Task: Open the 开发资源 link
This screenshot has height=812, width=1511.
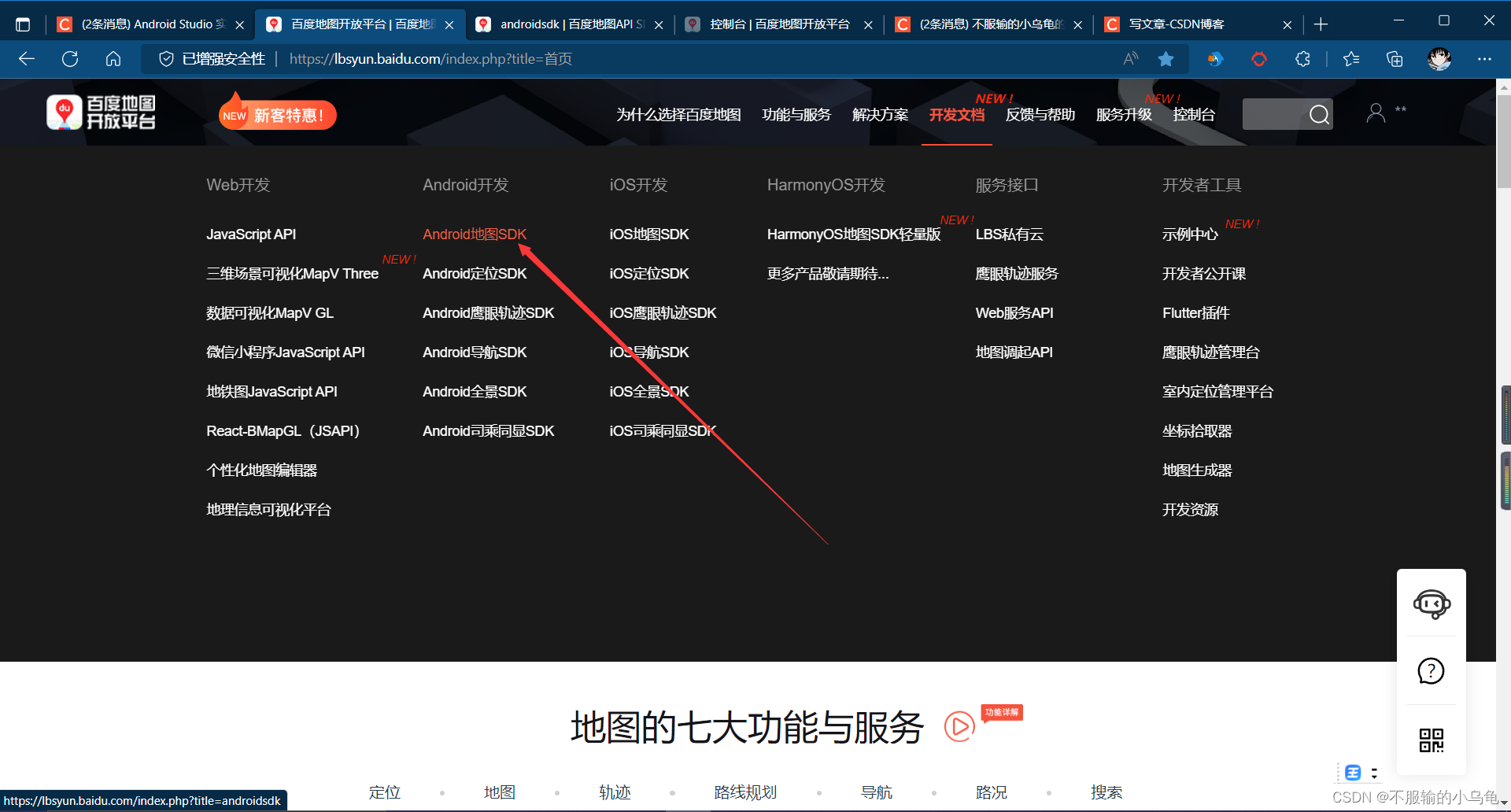Action: point(1190,510)
